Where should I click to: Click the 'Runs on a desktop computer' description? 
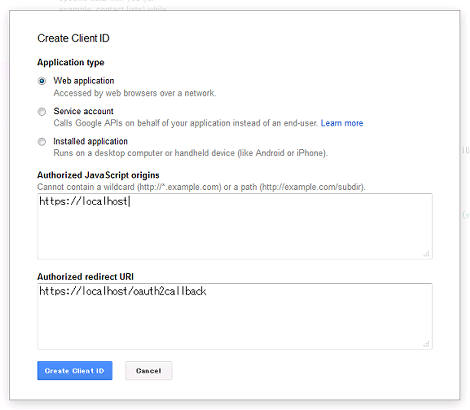point(190,153)
